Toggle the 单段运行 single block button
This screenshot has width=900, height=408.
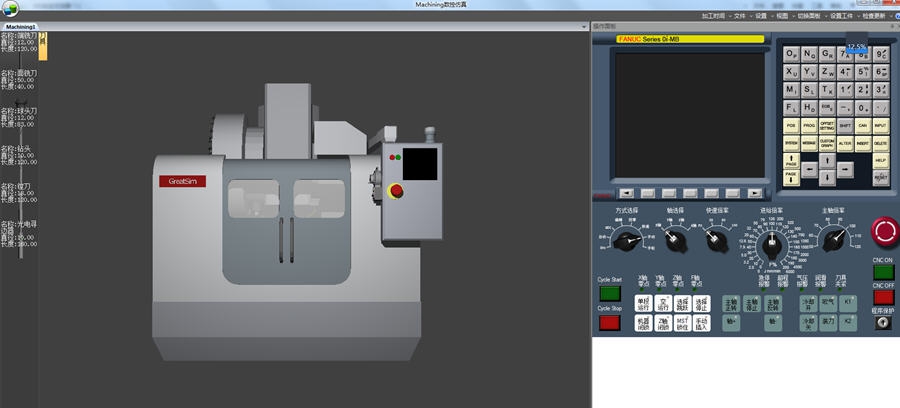[x=645, y=303]
